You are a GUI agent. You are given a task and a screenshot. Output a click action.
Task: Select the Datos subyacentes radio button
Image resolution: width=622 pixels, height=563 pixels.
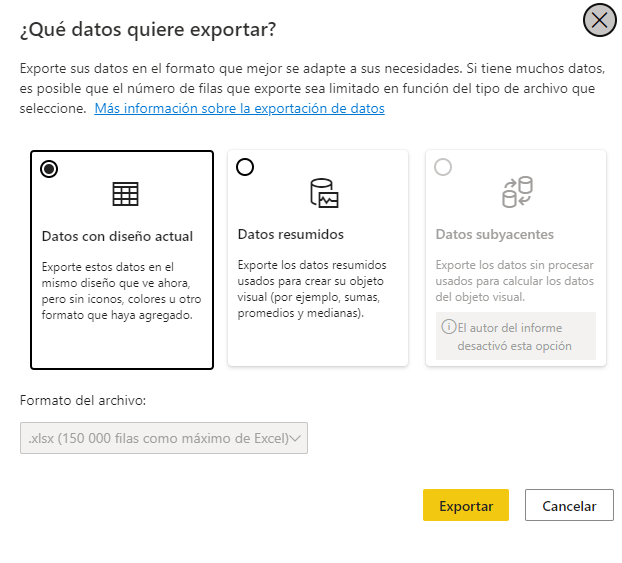443,167
